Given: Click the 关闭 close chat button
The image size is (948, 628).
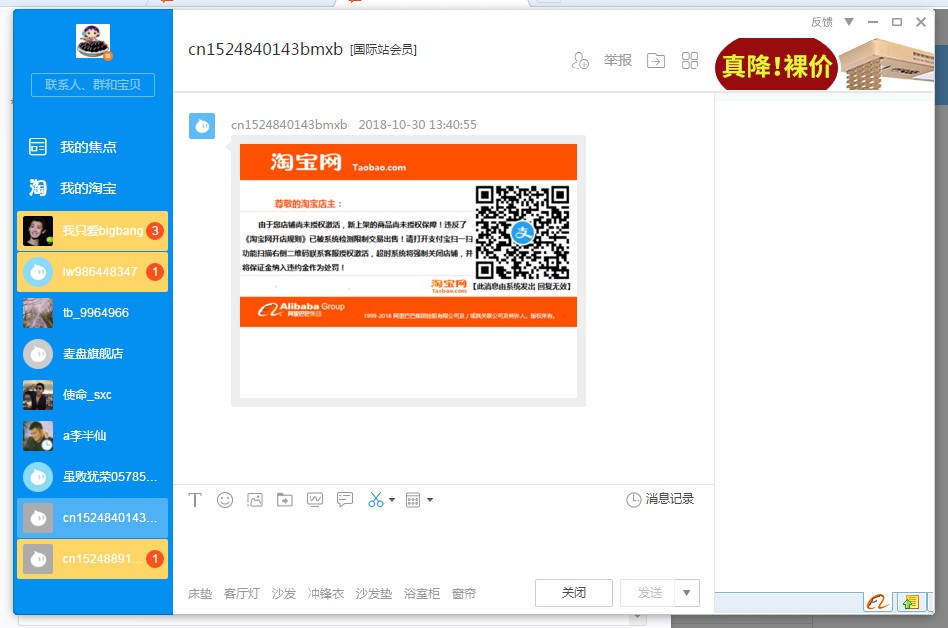Looking at the screenshot, I should (574, 593).
